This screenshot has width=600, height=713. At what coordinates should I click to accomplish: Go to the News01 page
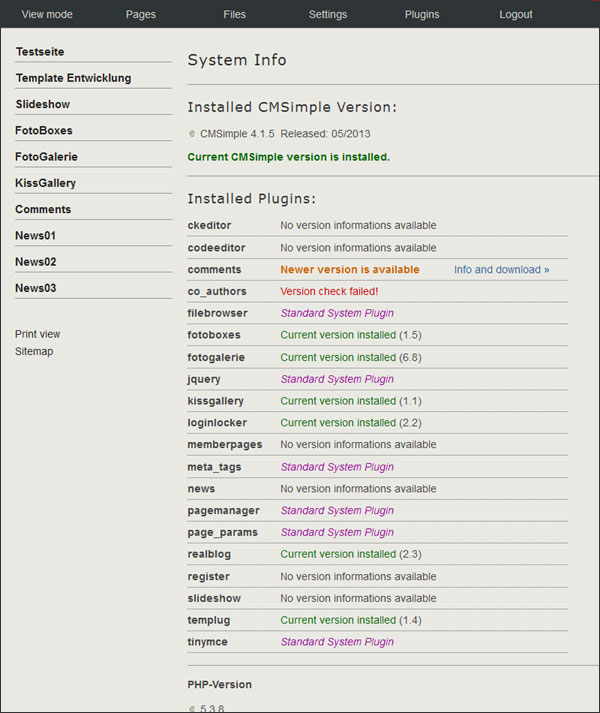tap(35, 236)
